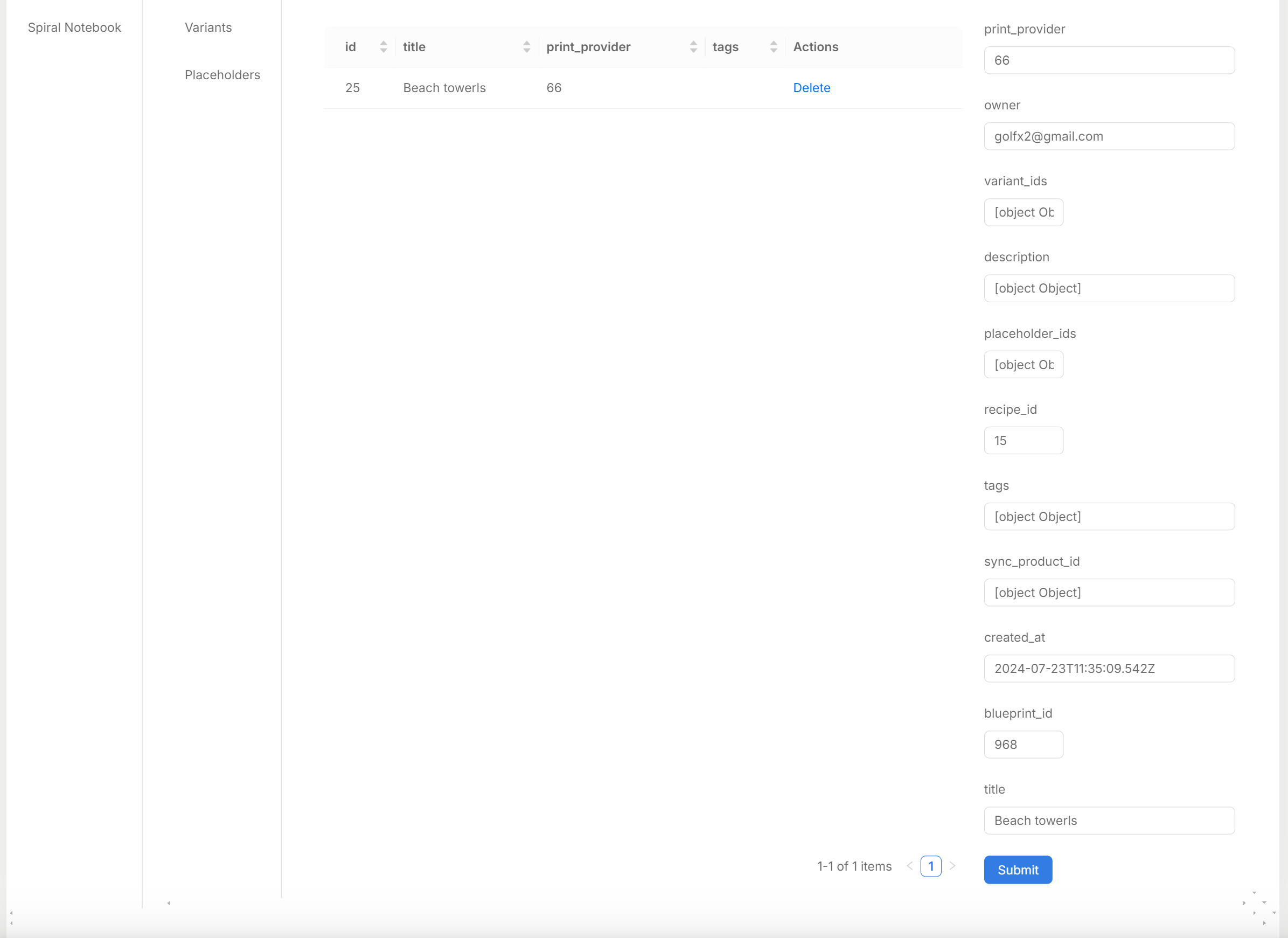Screen dimensions: 1288x938
Task: Delete the Beach towerls row
Action: tap(811, 87)
